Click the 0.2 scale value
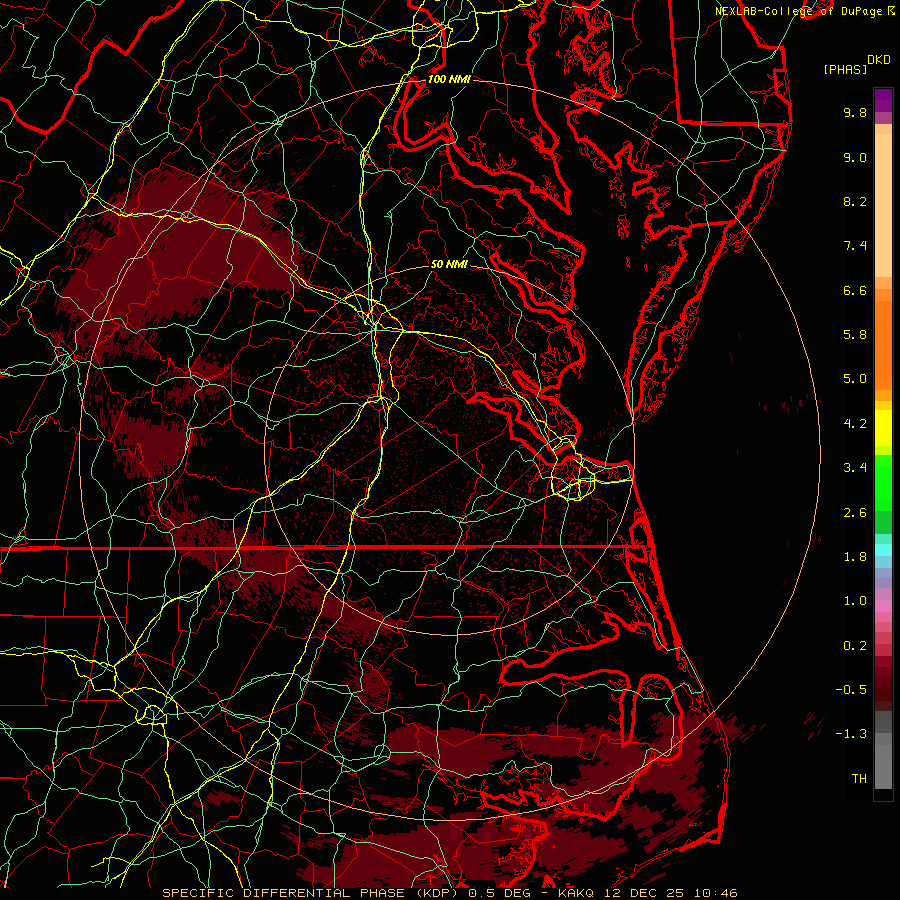This screenshot has width=900, height=900. [x=855, y=646]
